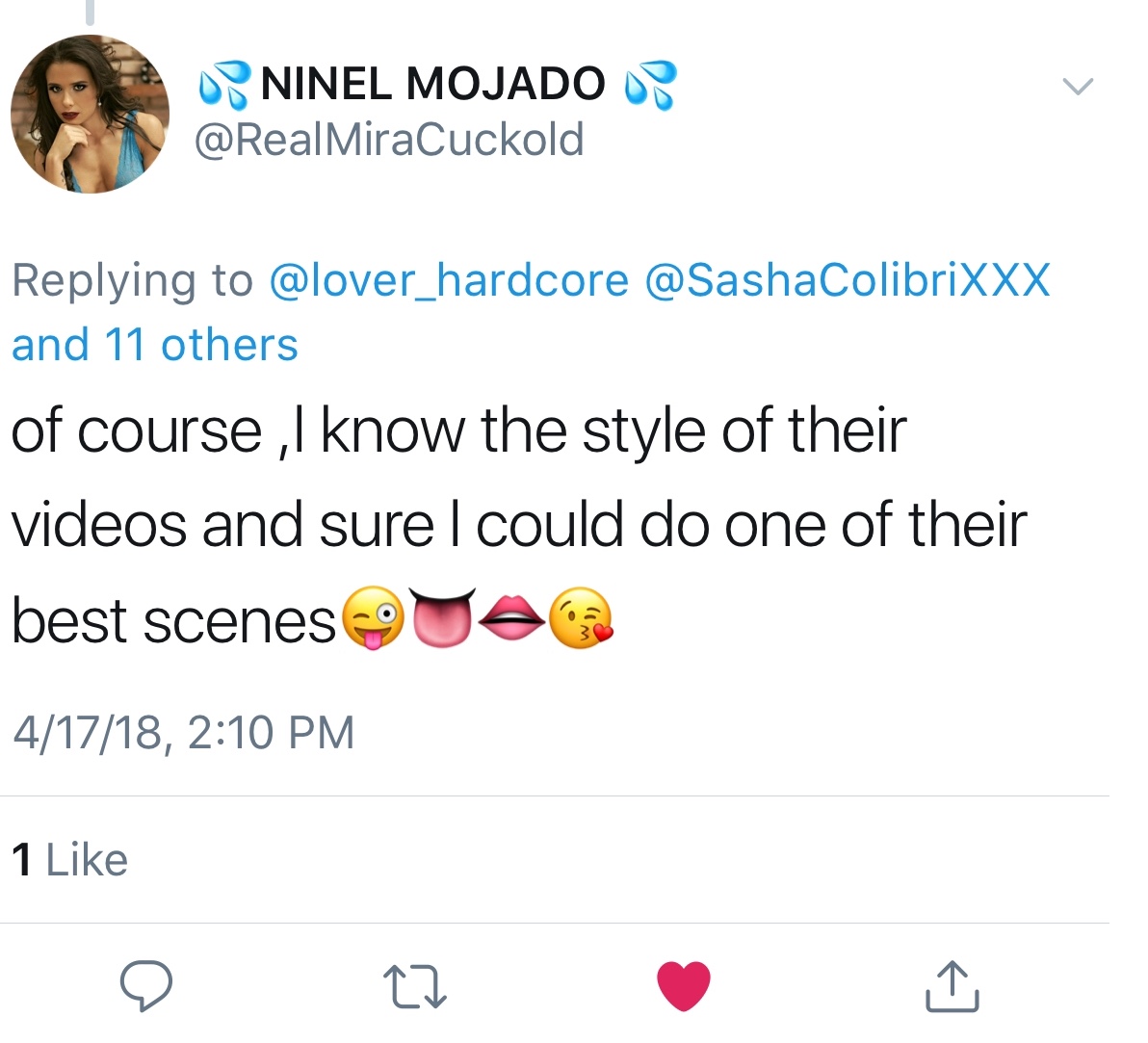This screenshot has height=1043, width=1148.
Task: Open the @lover_hardcore mention link
Action: [449, 280]
